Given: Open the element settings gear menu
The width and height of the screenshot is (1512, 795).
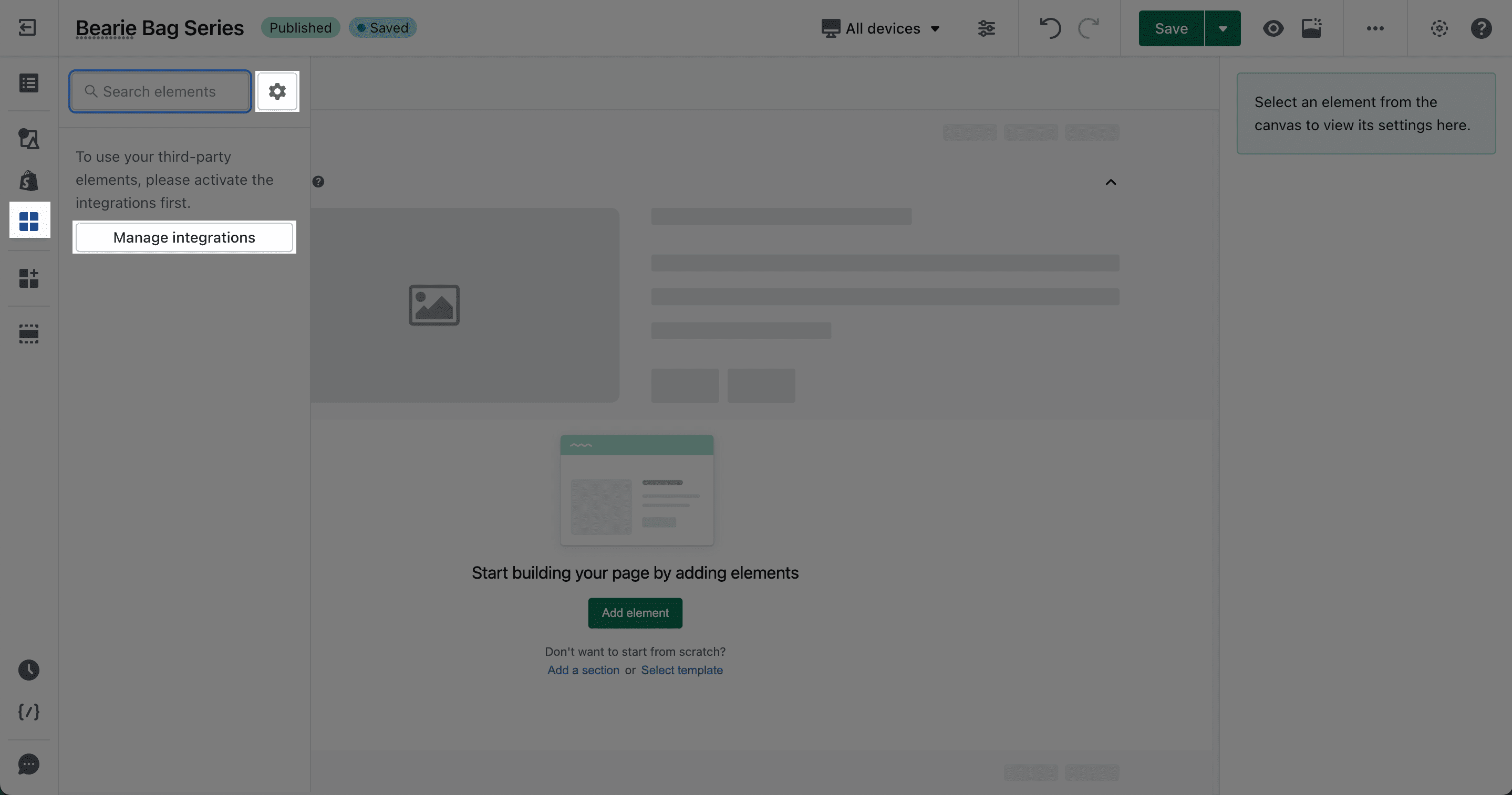Looking at the screenshot, I should tap(277, 91).
